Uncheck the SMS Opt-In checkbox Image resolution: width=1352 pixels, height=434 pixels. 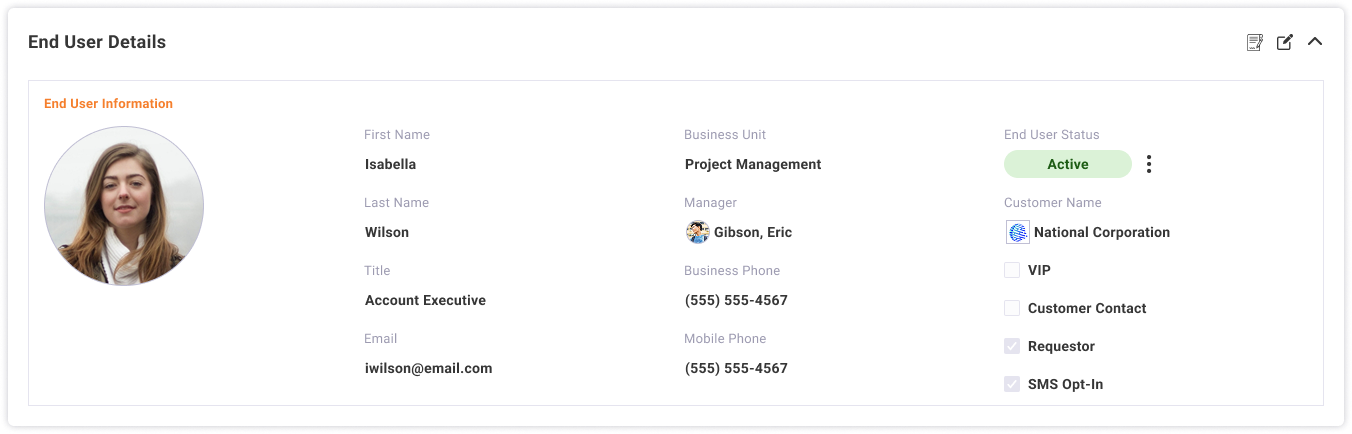click(1012, 384)
